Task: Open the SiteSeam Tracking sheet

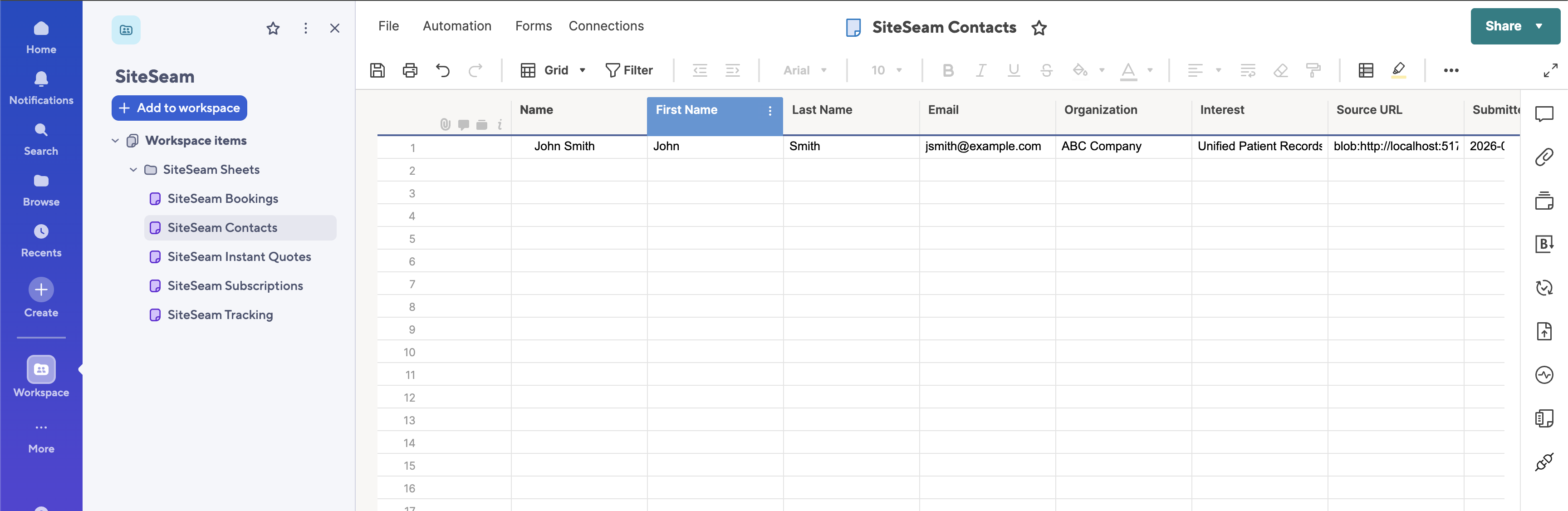Action: [x=220, y=315]
